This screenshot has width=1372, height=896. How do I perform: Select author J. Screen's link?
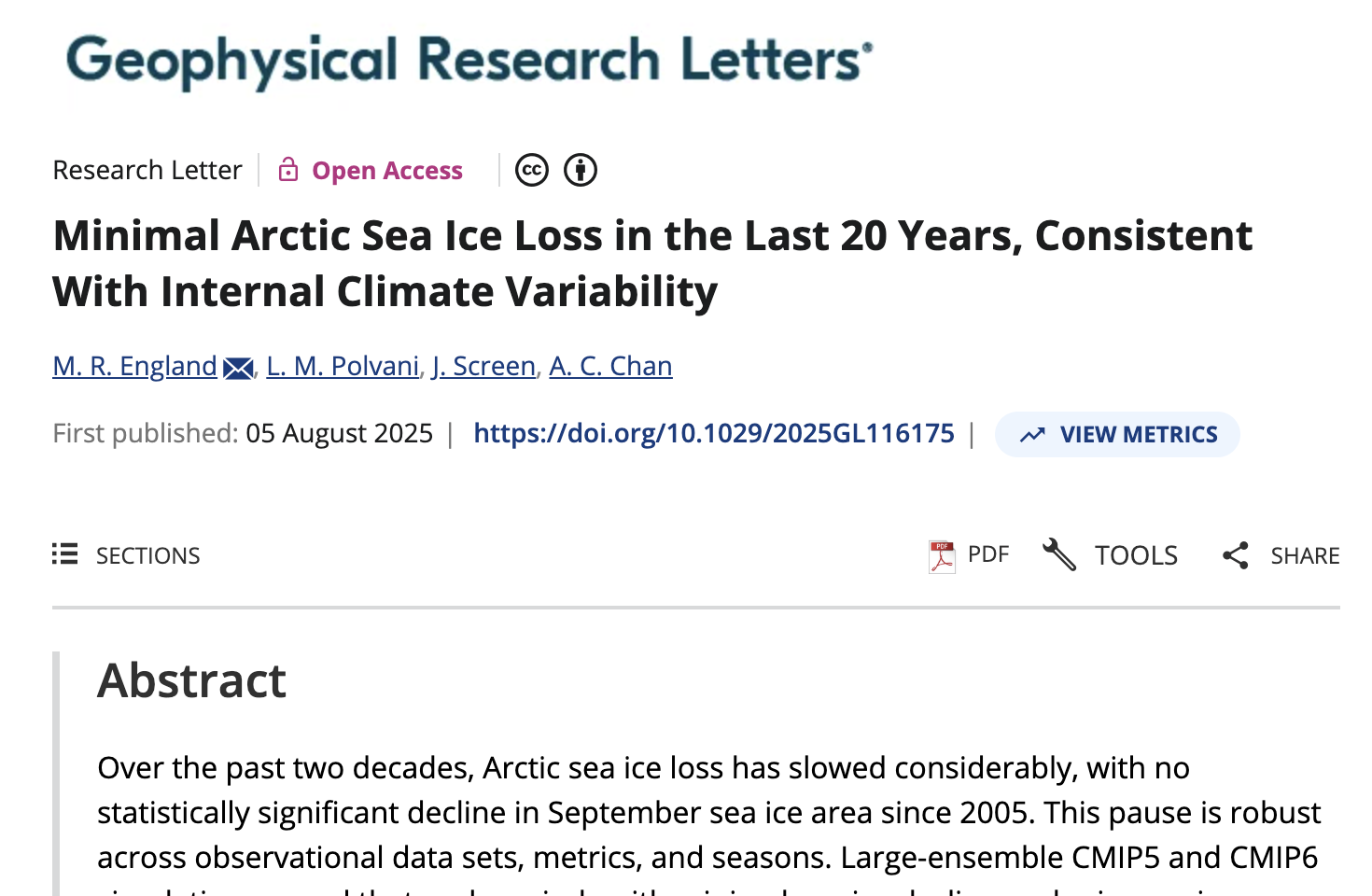pos(483,366)
